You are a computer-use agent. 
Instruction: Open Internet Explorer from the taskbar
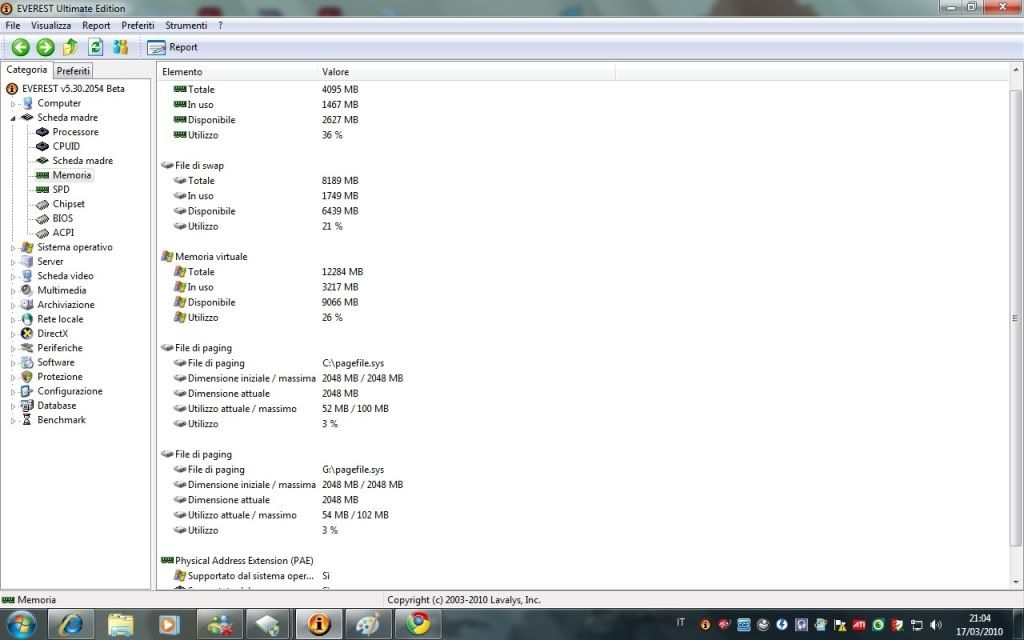71,624
